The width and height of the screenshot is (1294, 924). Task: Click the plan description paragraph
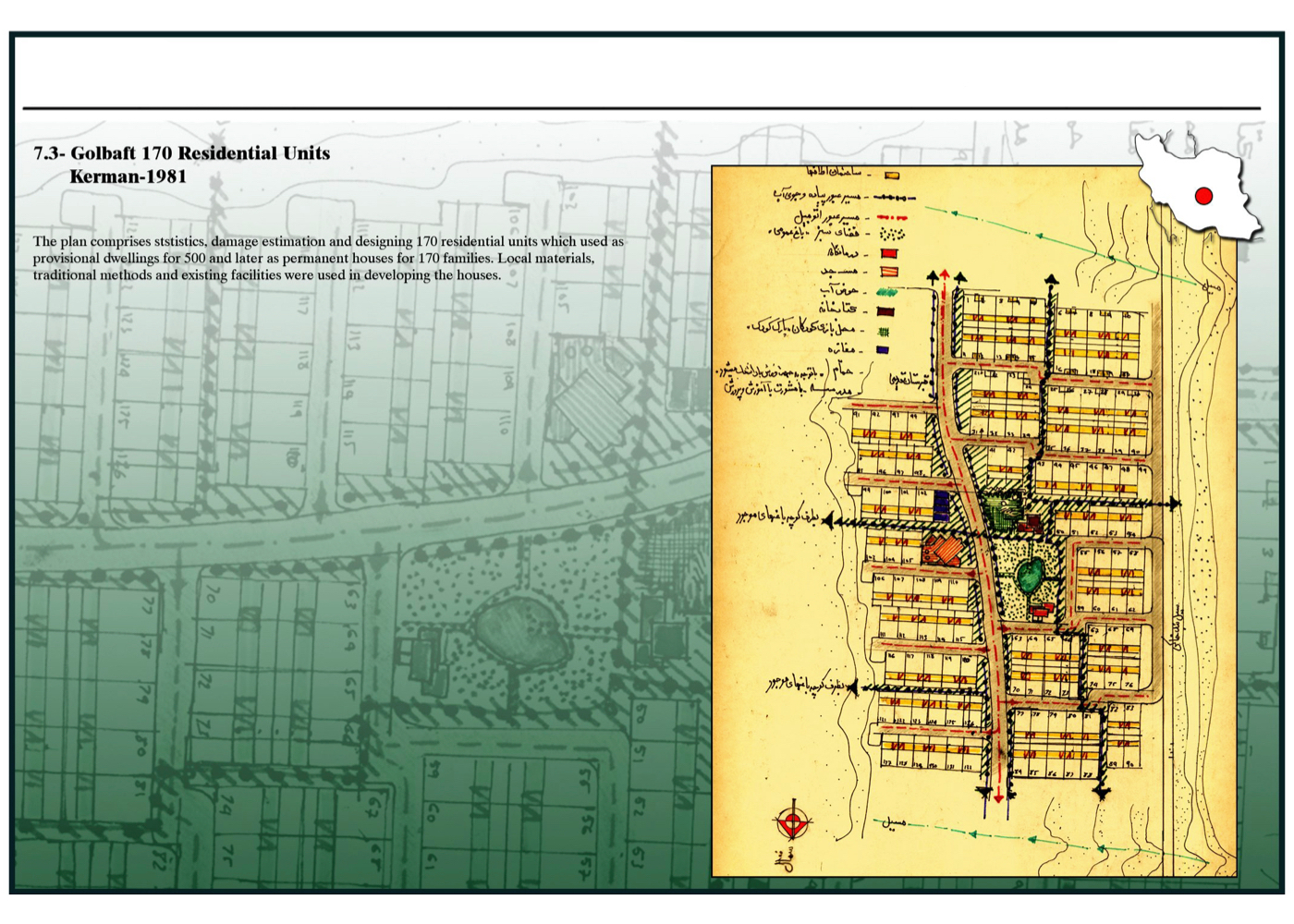click(328, 258)
